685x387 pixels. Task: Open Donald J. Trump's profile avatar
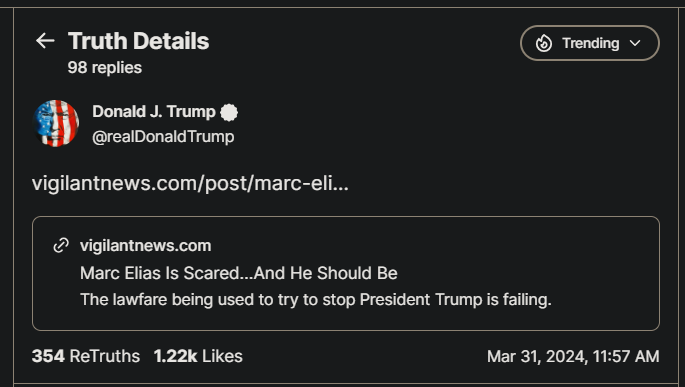[x=56, y=124]
